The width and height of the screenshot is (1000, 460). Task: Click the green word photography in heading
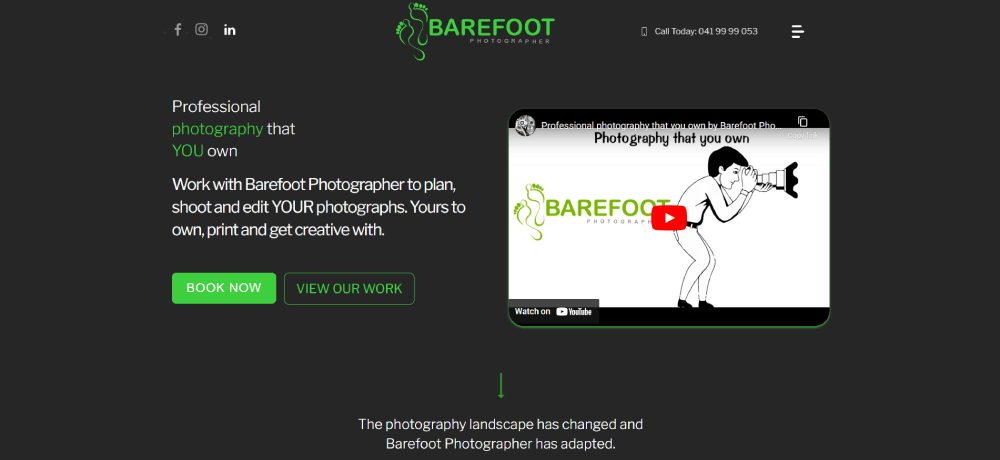[217, 129]
